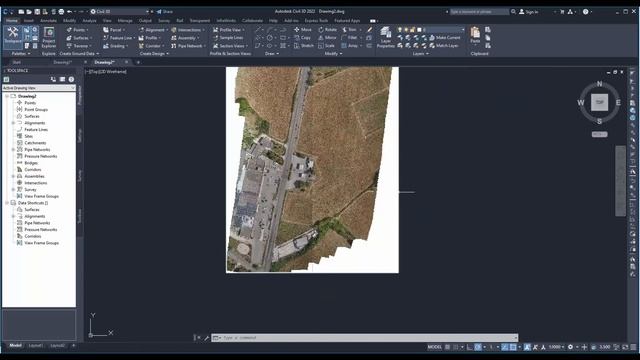Expand the Create Ground Data panel dropdown
Screen dimensions: 640x360
79,53
